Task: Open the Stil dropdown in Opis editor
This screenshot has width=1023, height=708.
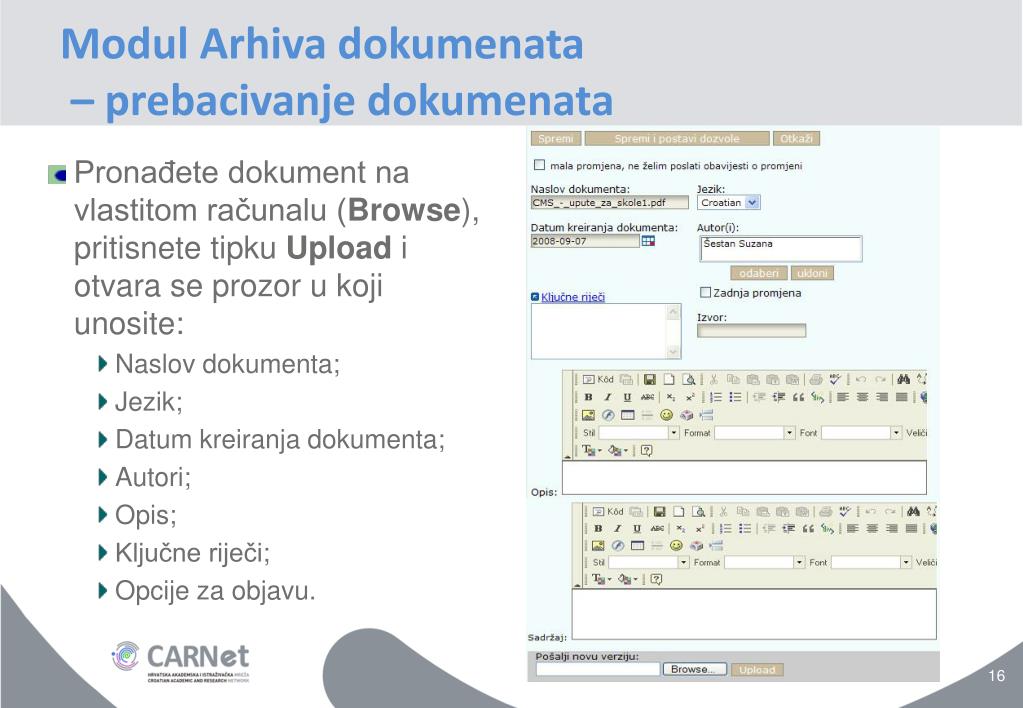Action: tap(639, 433)
